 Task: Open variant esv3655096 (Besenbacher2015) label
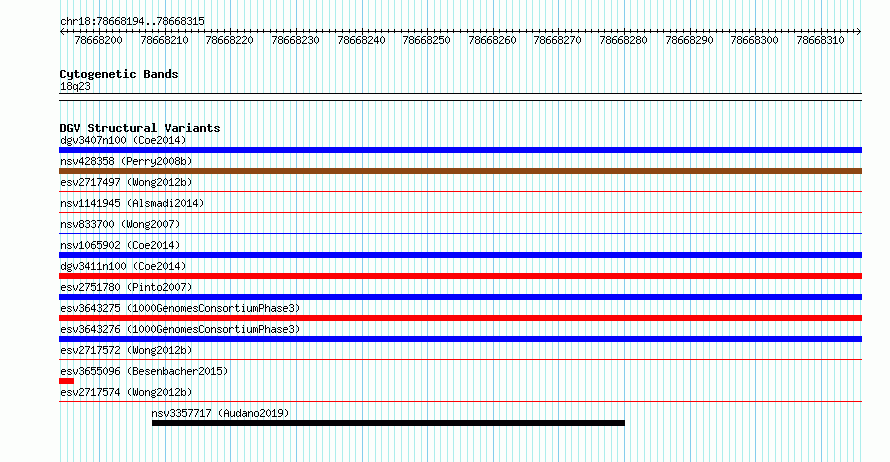(x=144, y=371)
